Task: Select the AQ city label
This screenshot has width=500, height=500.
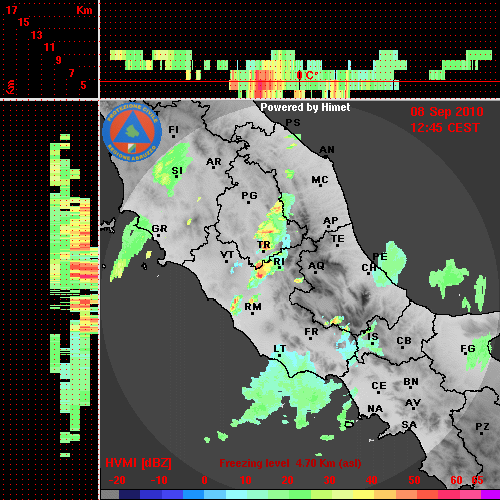Action: (316, 266)
